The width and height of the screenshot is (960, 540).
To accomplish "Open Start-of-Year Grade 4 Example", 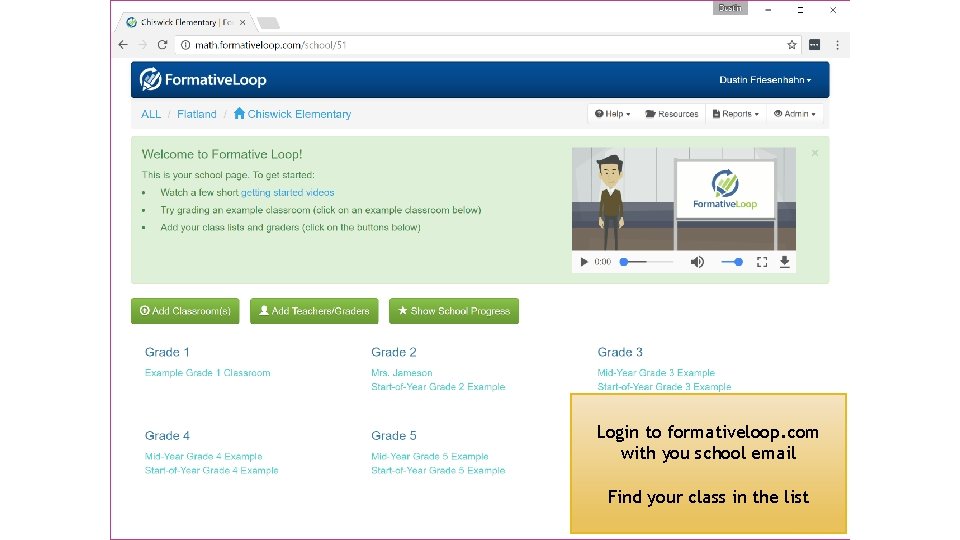I will tap(211, 470).
